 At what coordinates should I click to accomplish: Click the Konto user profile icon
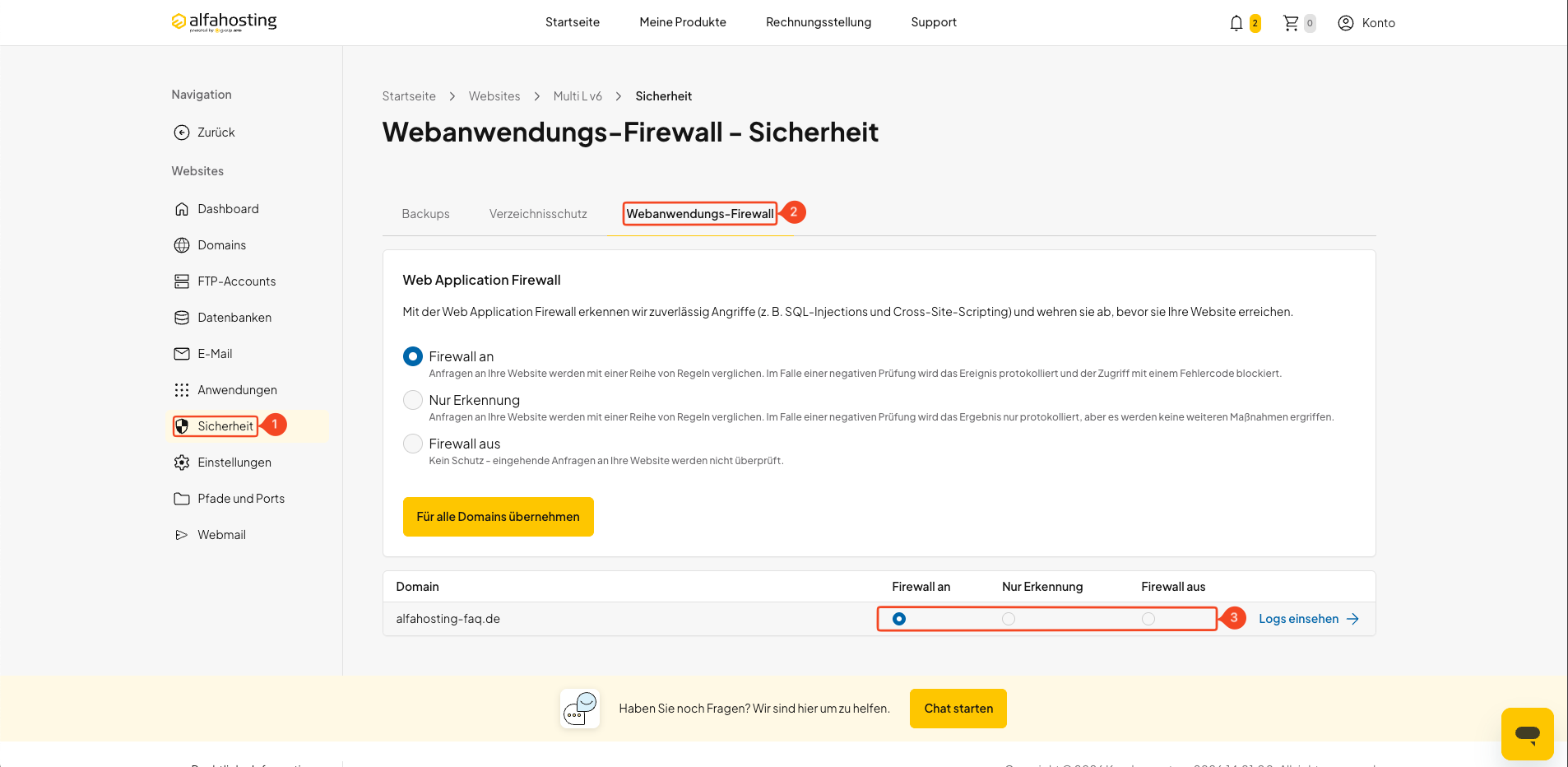(x=1346, y=23)
